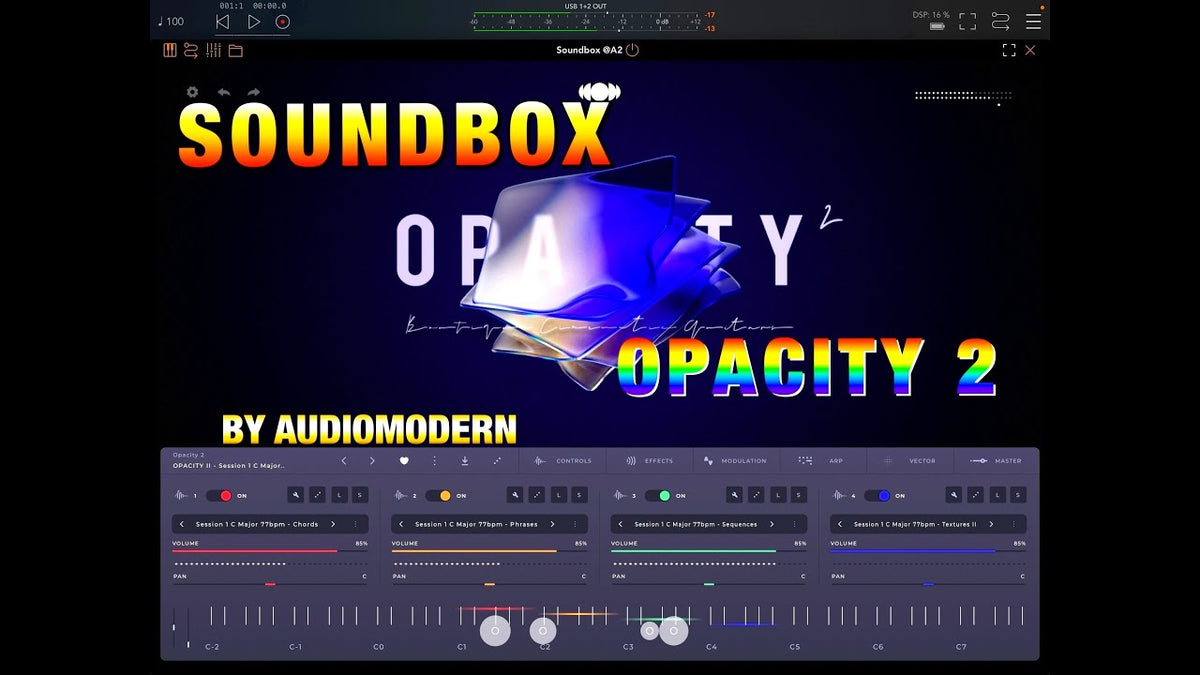Solo layer 2 with S button
The image size is (1200, 675).
(x=579, y=495)
